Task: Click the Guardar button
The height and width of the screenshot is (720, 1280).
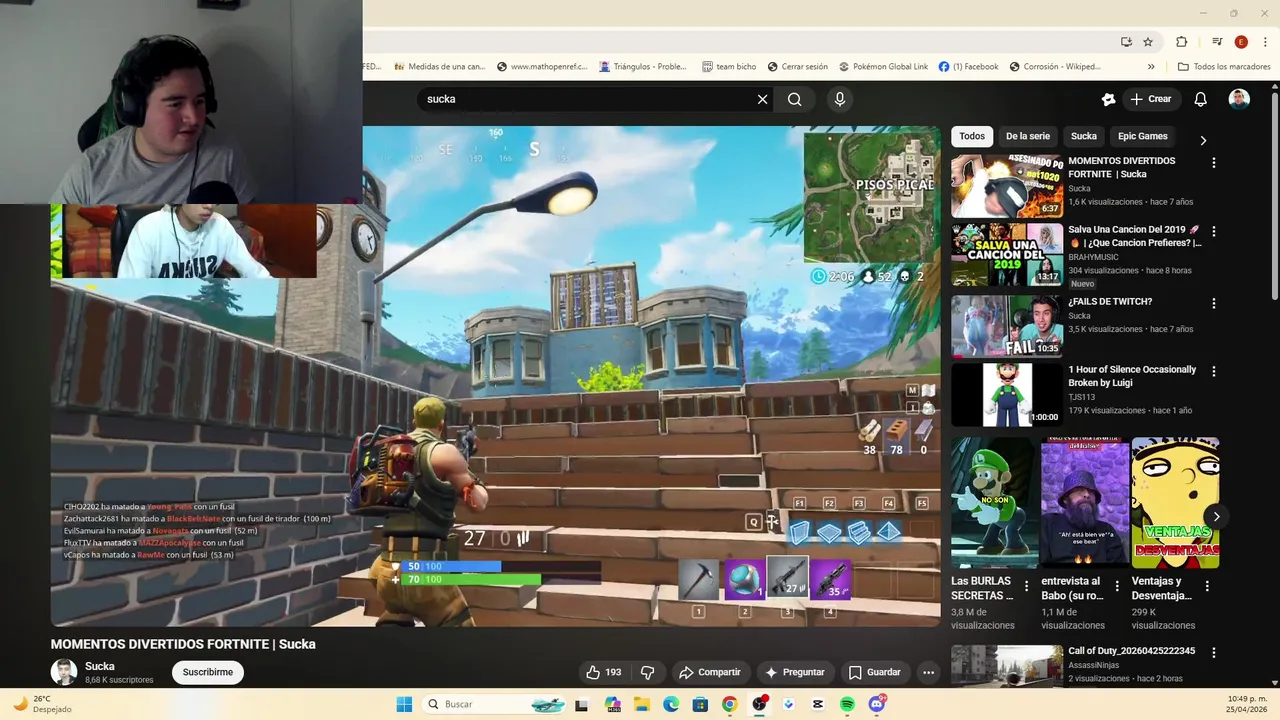Action: [874, 672]
